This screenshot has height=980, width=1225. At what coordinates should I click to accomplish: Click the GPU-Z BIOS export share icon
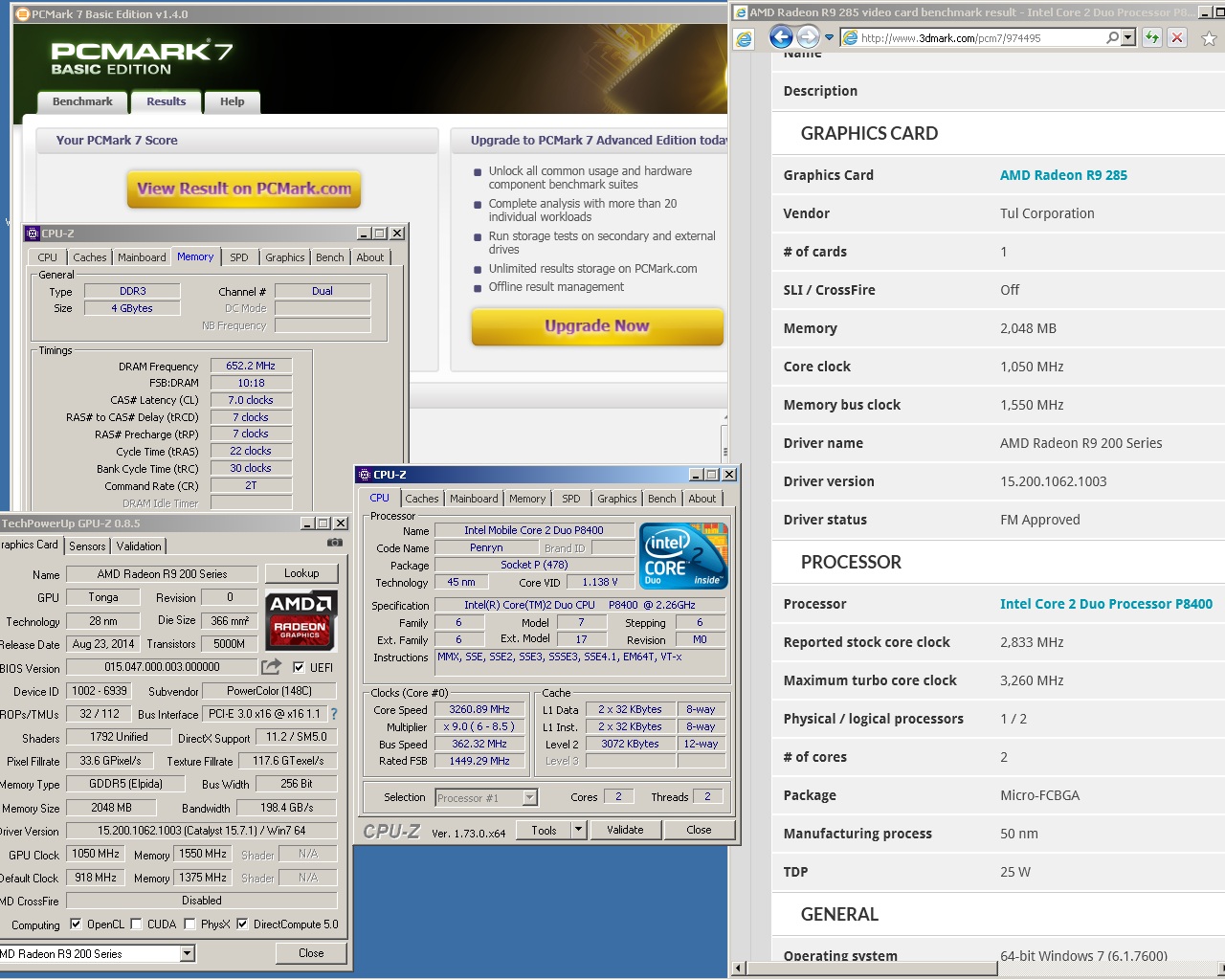tap(272, 666)
